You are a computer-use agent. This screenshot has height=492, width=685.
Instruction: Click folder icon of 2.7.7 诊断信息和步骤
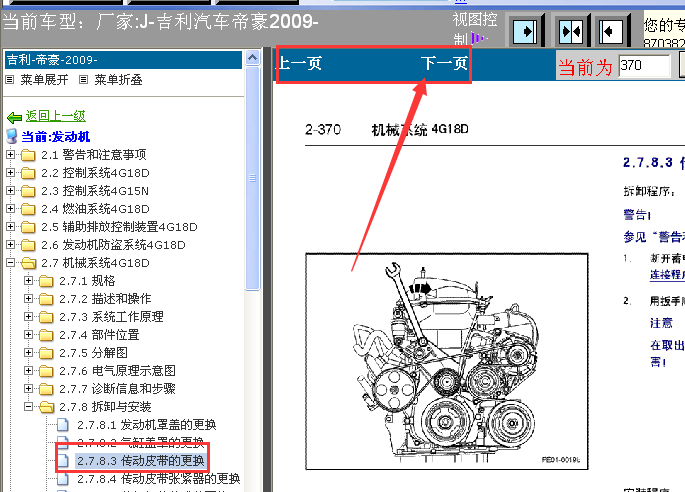[x=46, y=388]
